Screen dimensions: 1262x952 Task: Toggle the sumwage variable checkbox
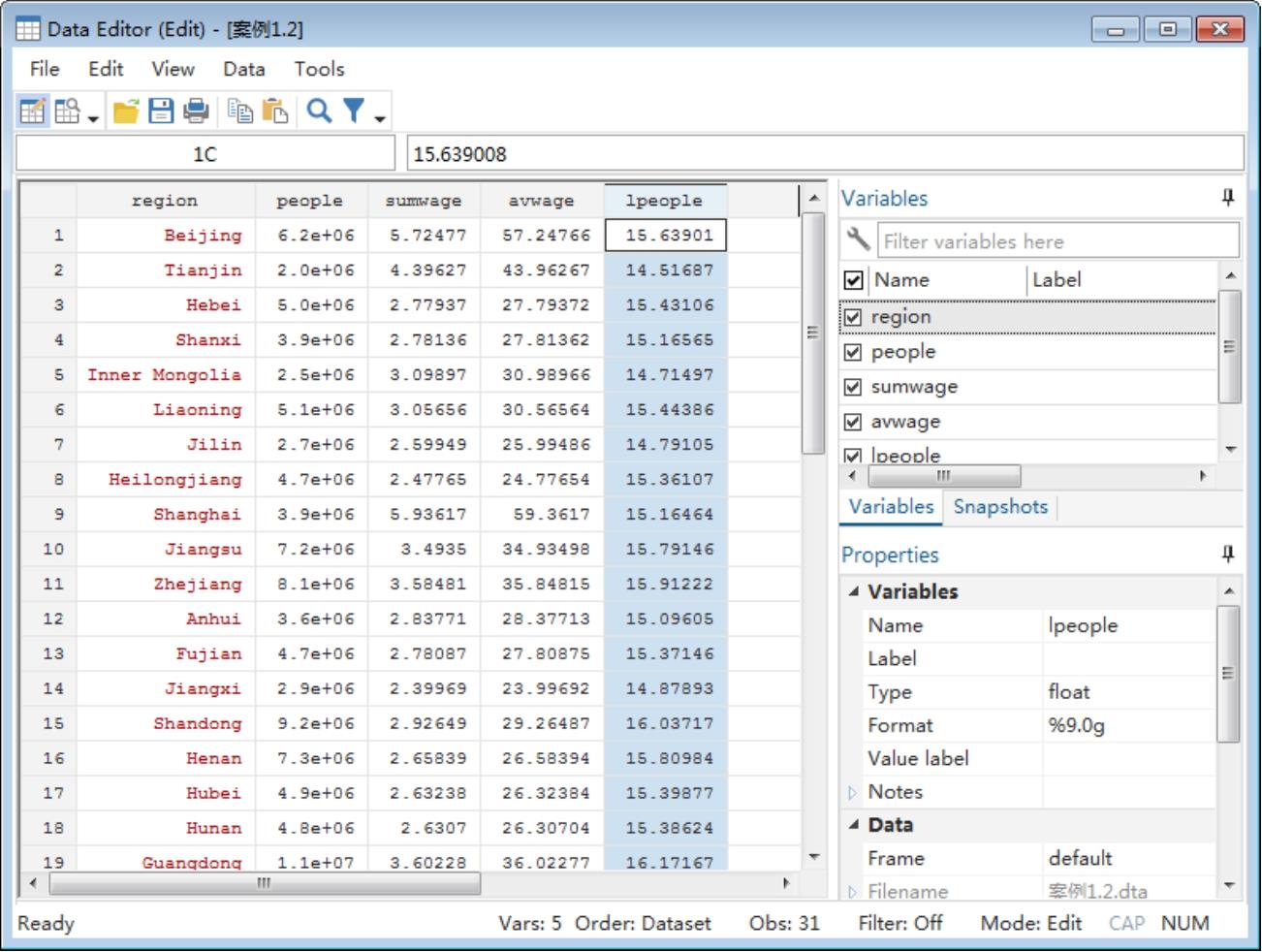click(853, 387)
